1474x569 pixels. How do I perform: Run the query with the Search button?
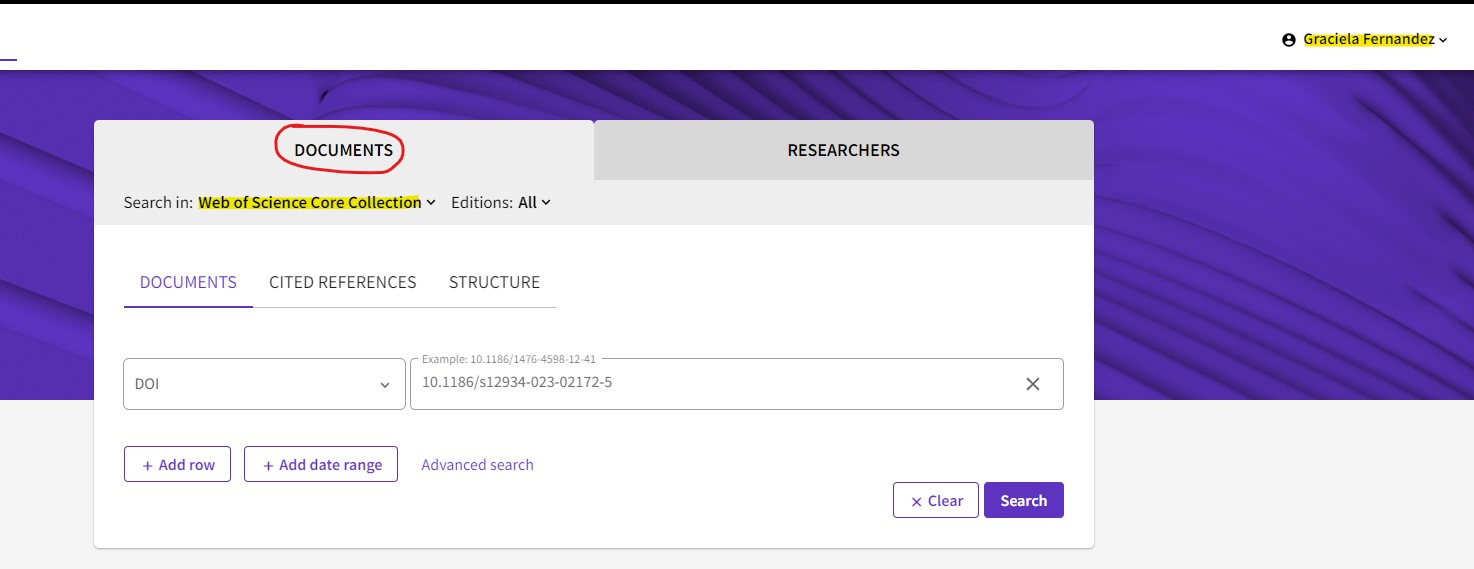coord(1023,501)
